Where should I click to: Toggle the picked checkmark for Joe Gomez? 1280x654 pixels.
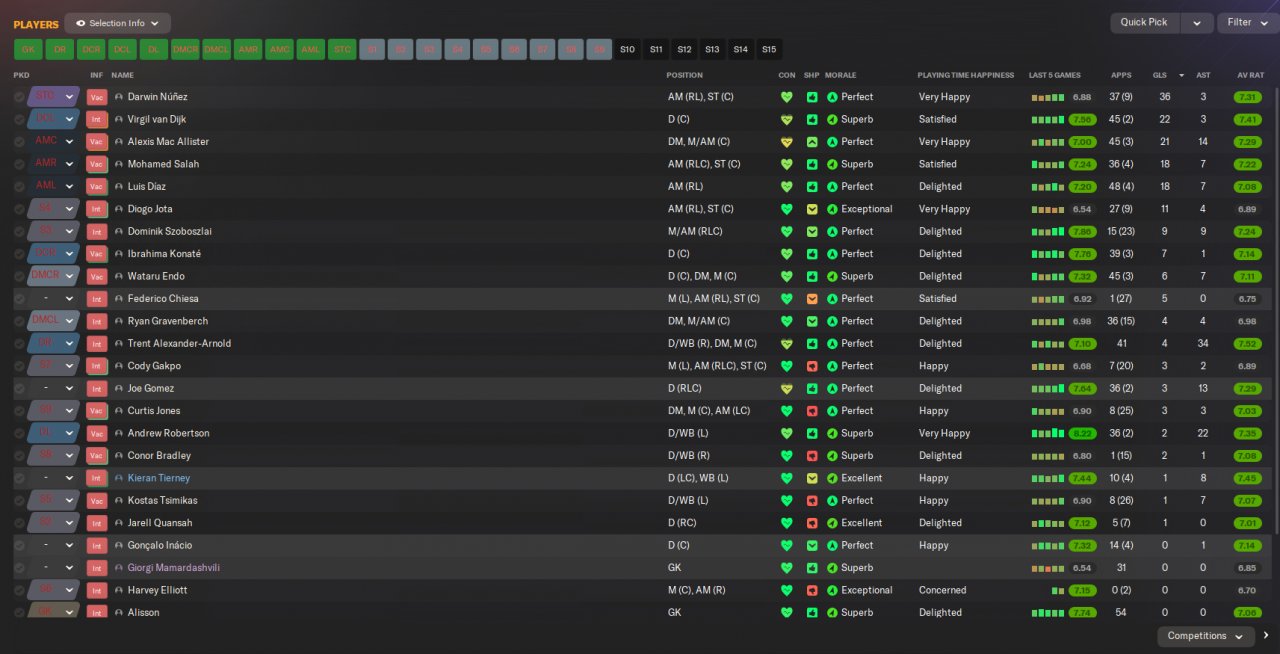point(19,388)
